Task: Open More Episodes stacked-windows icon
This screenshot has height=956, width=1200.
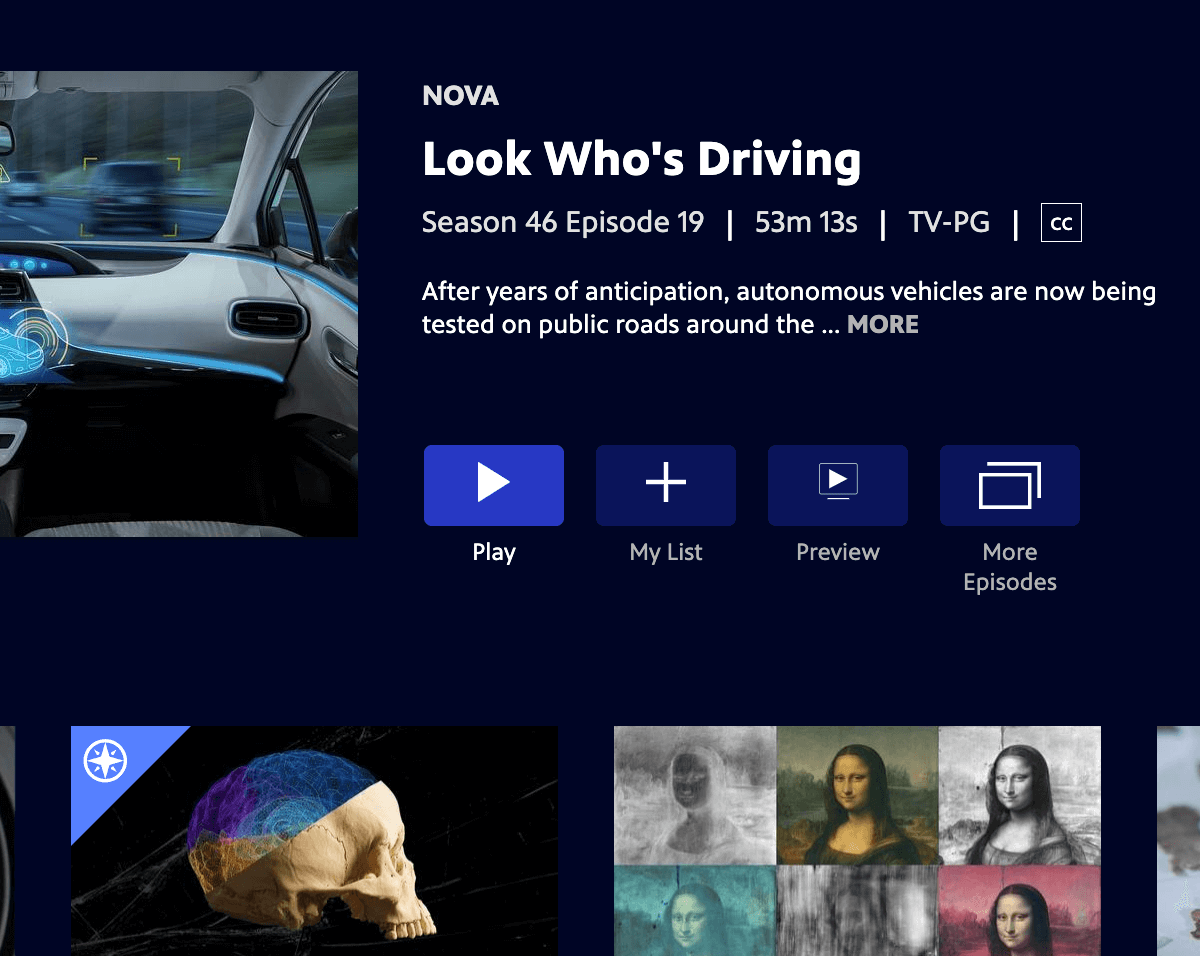Action: 1010,485
